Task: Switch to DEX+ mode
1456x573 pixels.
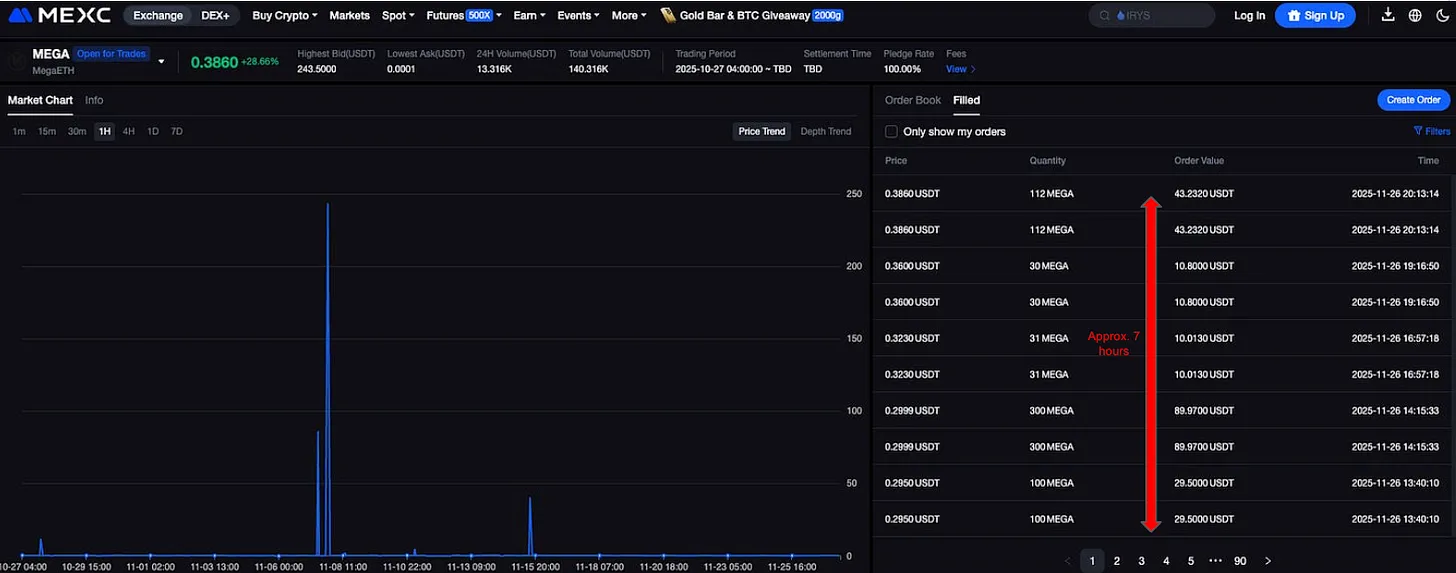Action: (x=215, y=16)
